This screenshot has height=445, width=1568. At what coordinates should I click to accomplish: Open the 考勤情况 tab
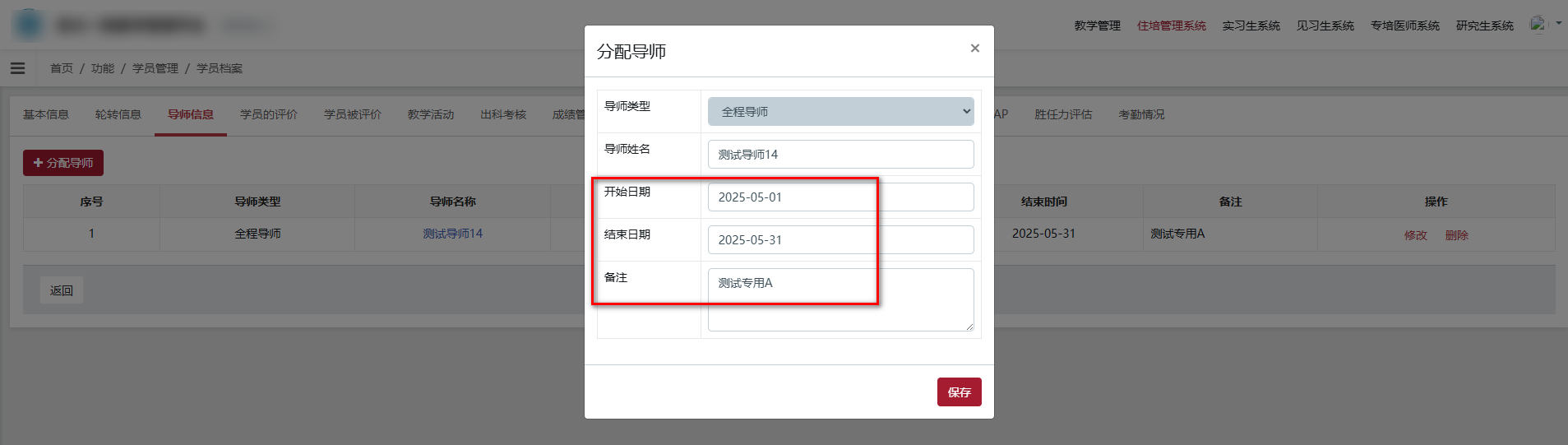1141,114
